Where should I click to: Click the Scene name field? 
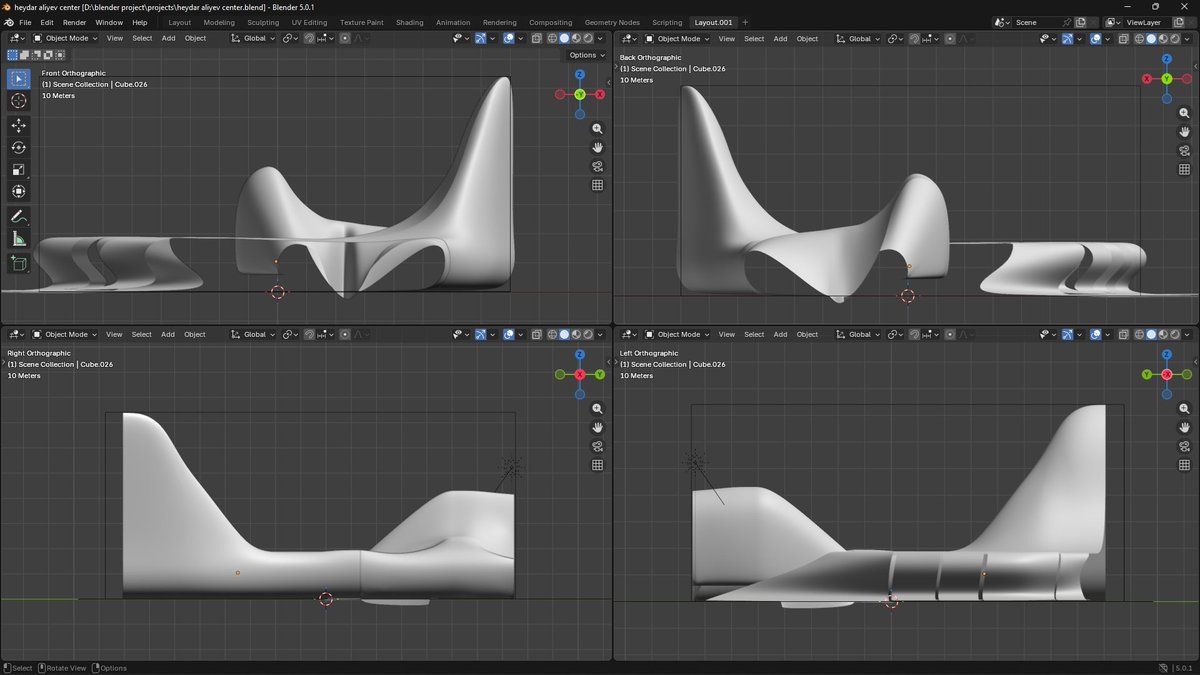(1036, 22)
